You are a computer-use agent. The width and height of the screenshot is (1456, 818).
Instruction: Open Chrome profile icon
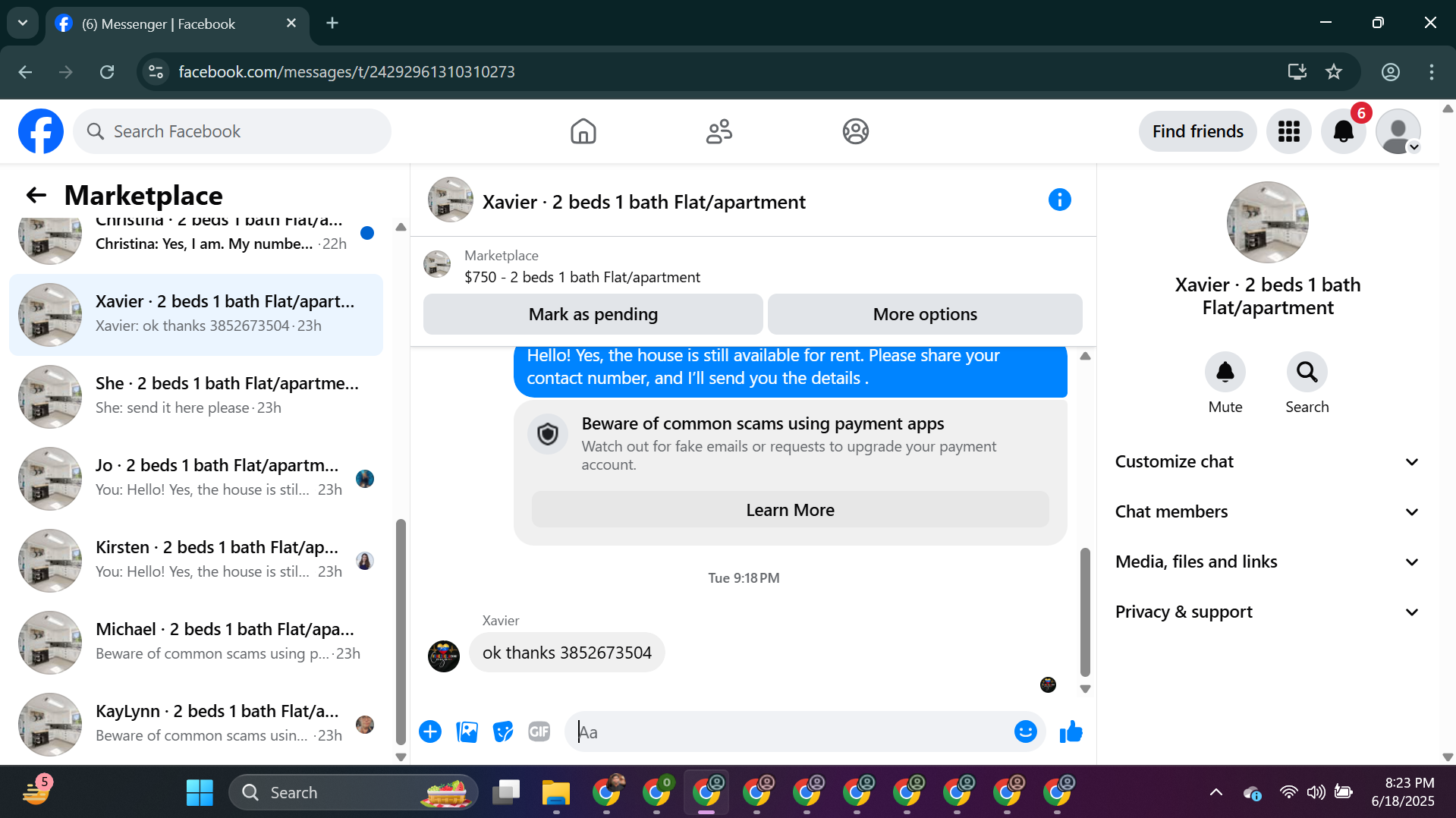pos(1391,72)
